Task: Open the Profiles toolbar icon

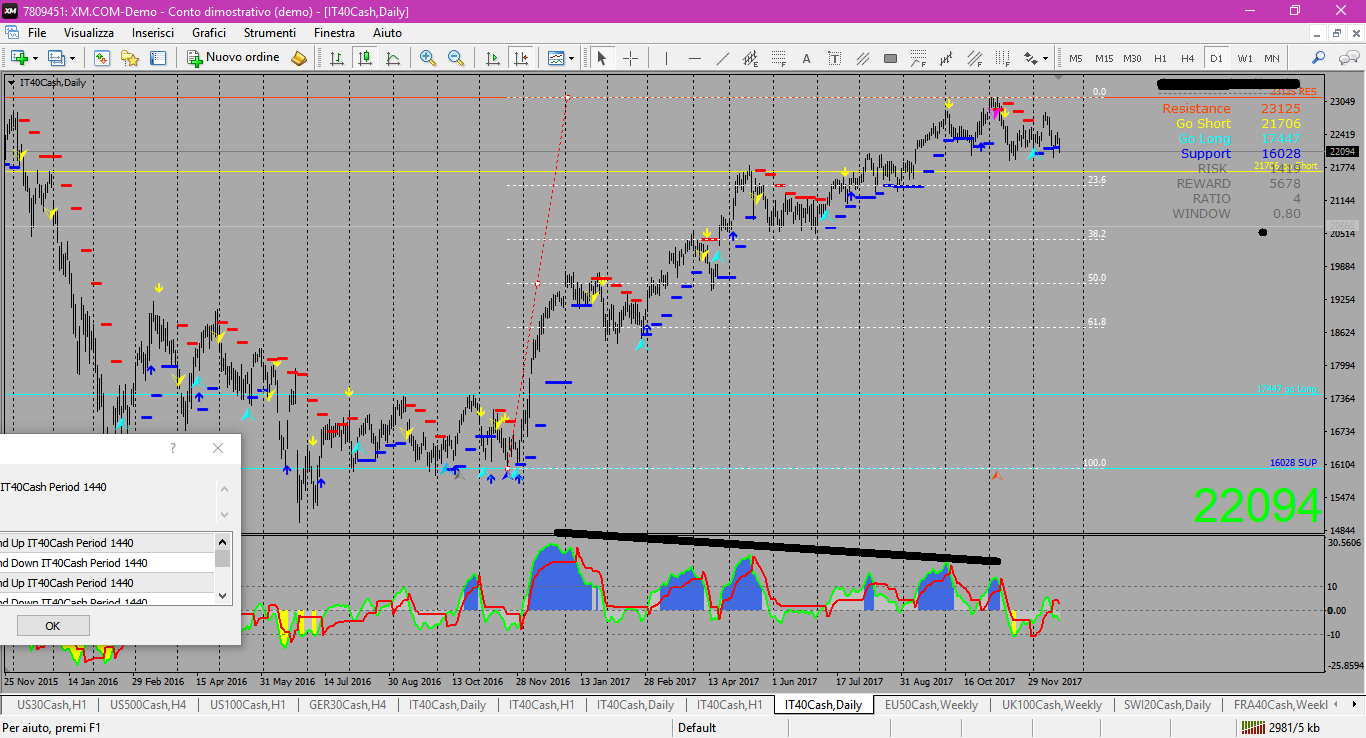Action: coord(56,58)
